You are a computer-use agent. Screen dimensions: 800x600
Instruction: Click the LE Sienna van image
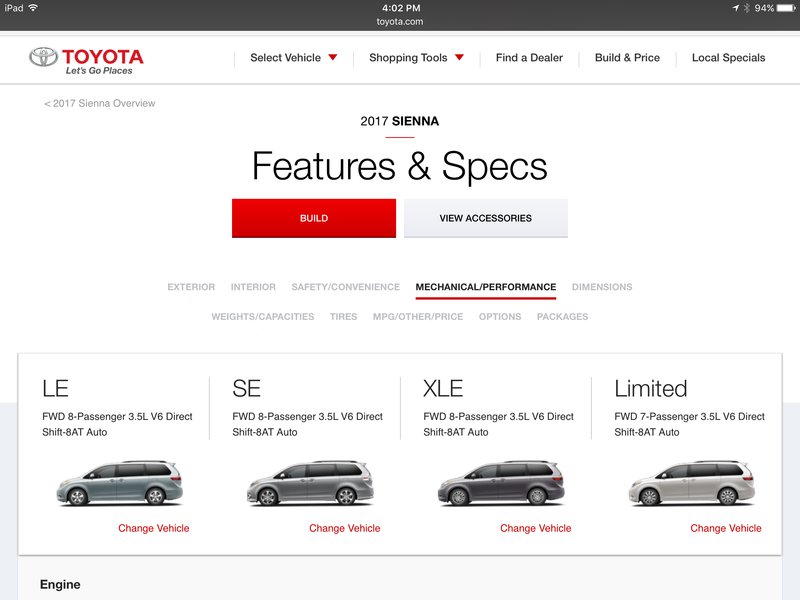pyautogui.click(x=119, y=483)
